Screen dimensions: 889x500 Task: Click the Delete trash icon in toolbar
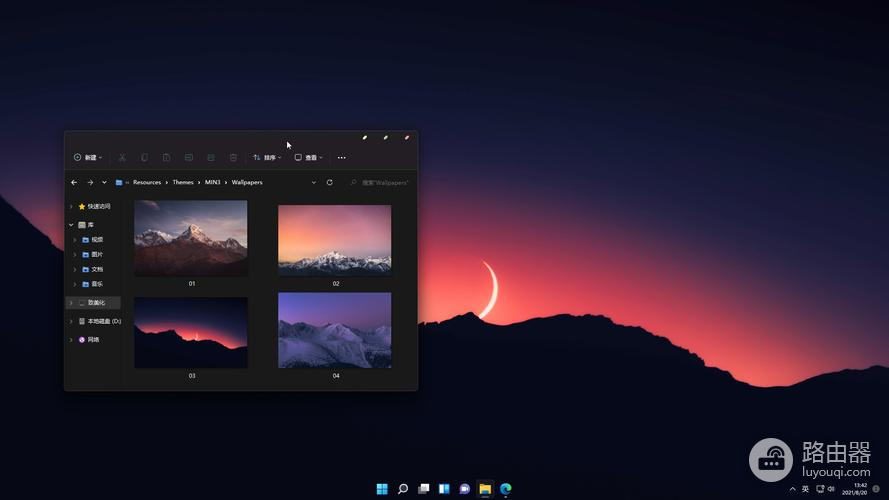(233, 157)
